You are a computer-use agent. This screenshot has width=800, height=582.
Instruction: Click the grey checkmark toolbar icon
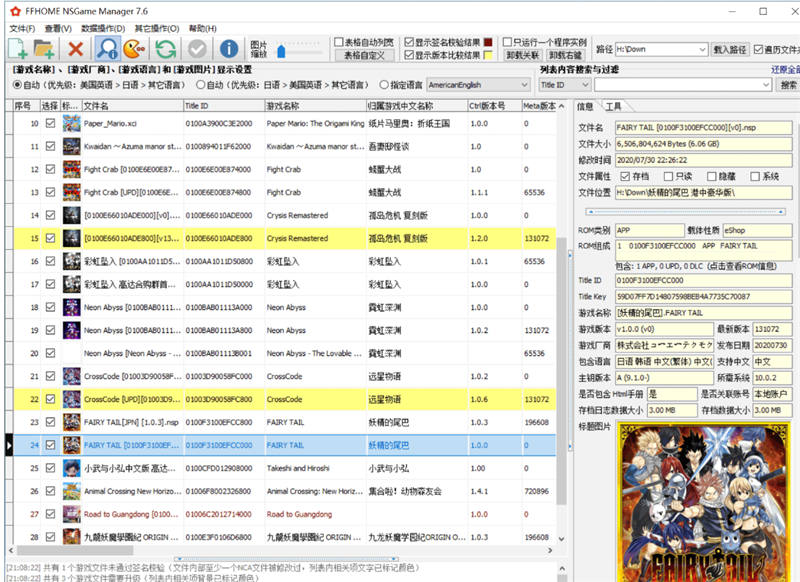point(197,49)
